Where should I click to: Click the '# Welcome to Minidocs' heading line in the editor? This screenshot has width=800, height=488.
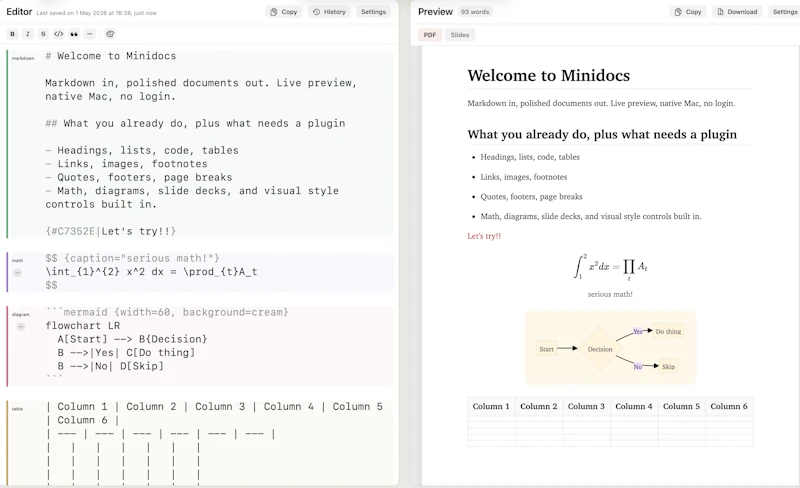(x=111, y=56)
